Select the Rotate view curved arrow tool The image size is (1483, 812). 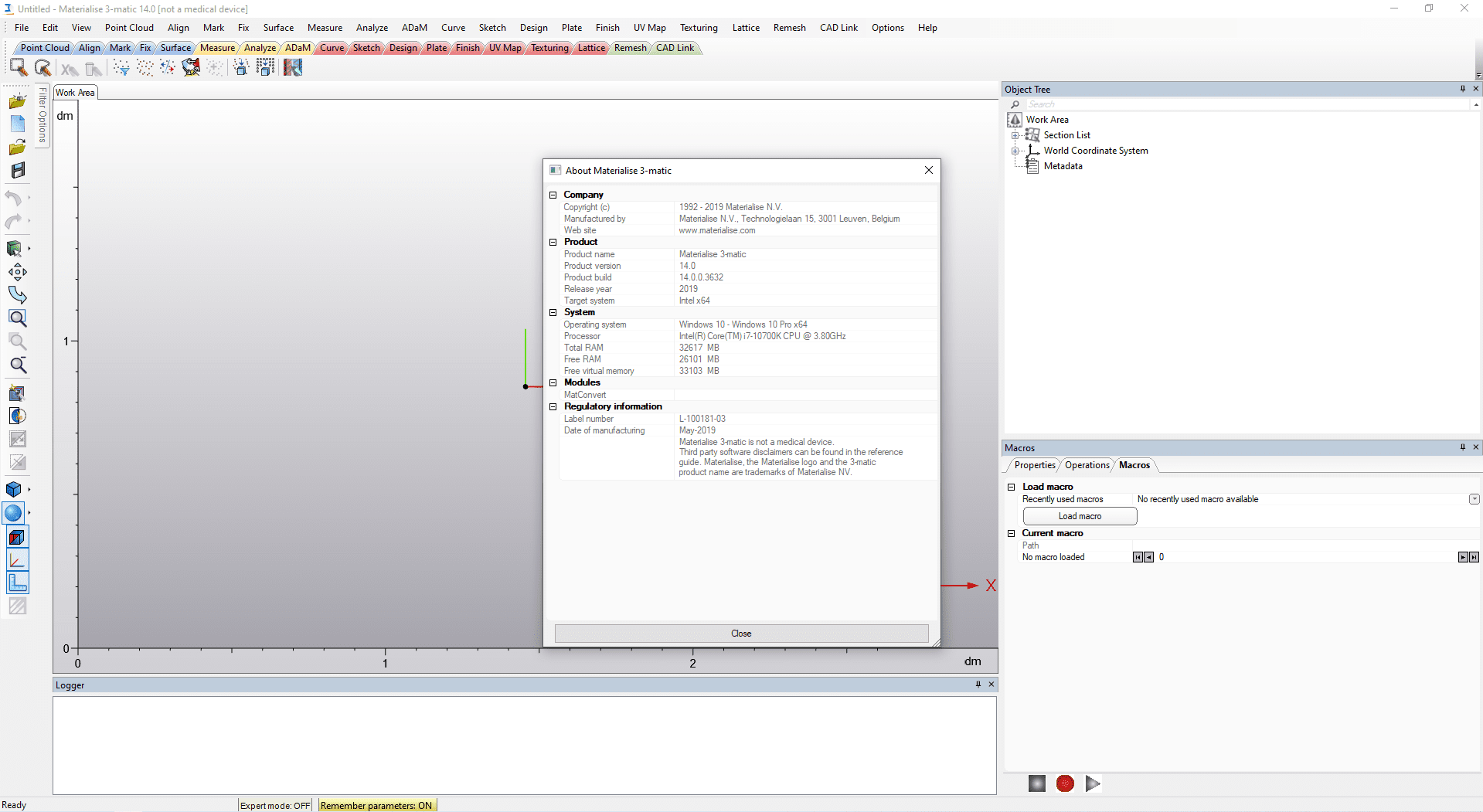(x=18, y=295)
